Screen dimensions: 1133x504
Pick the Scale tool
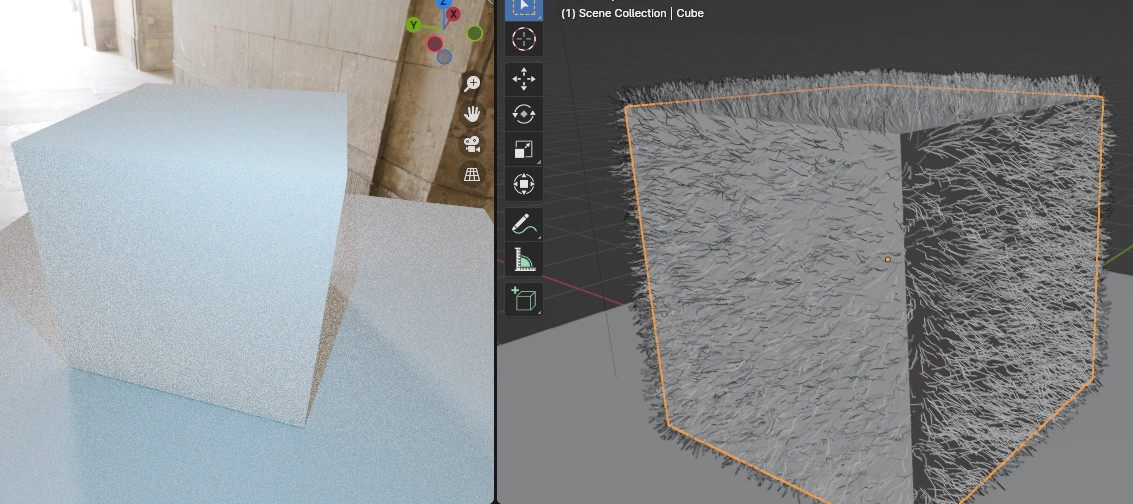click(524, 149)
